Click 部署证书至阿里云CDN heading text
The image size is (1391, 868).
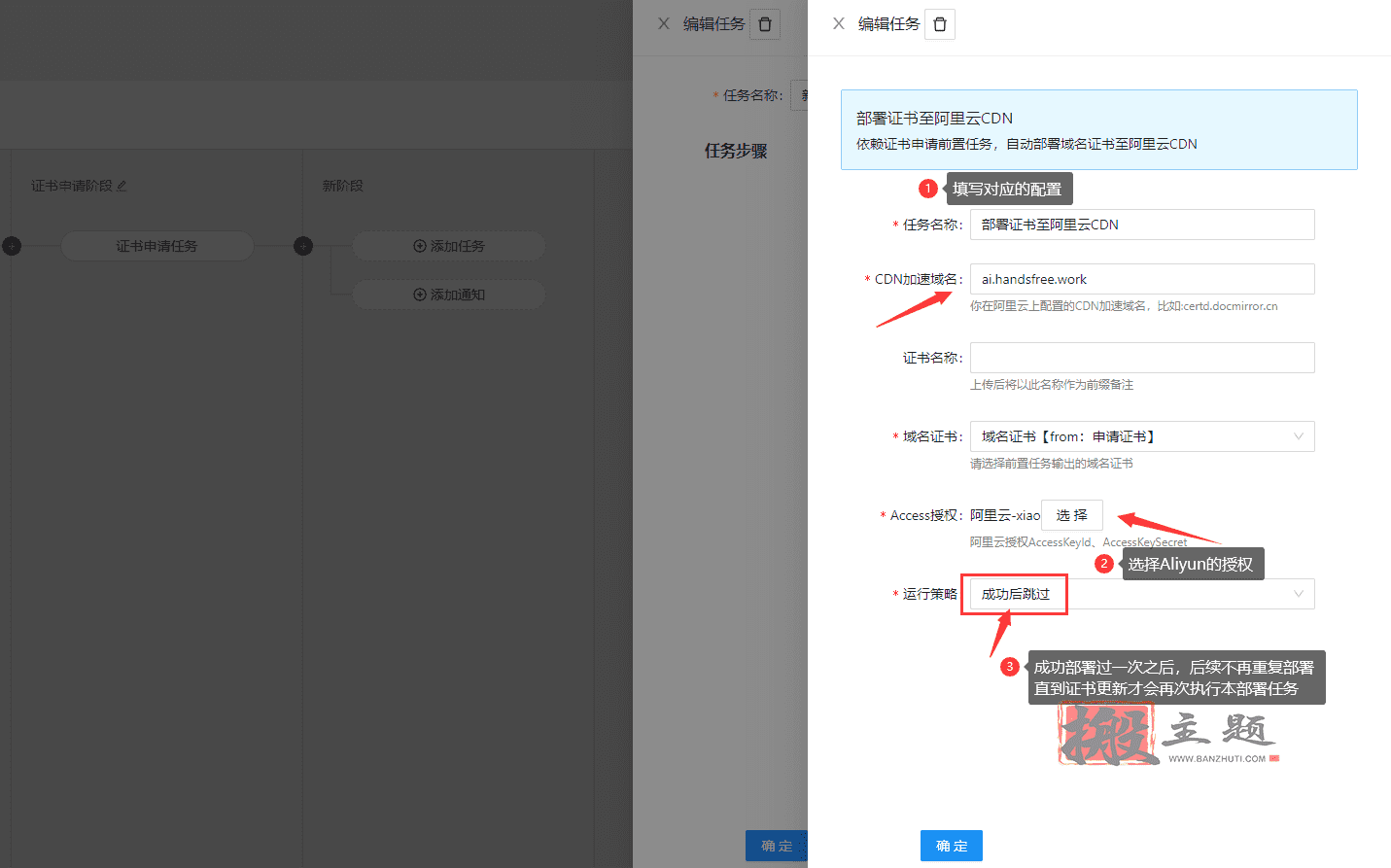click(934, 119)
